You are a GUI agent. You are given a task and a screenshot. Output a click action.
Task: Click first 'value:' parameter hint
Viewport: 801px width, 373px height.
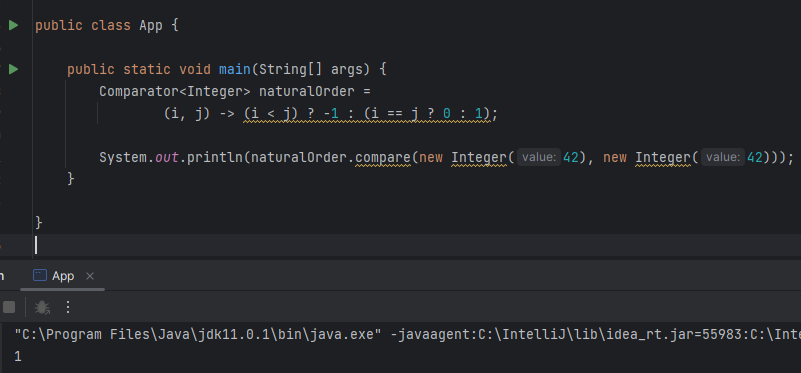point(539,157)
